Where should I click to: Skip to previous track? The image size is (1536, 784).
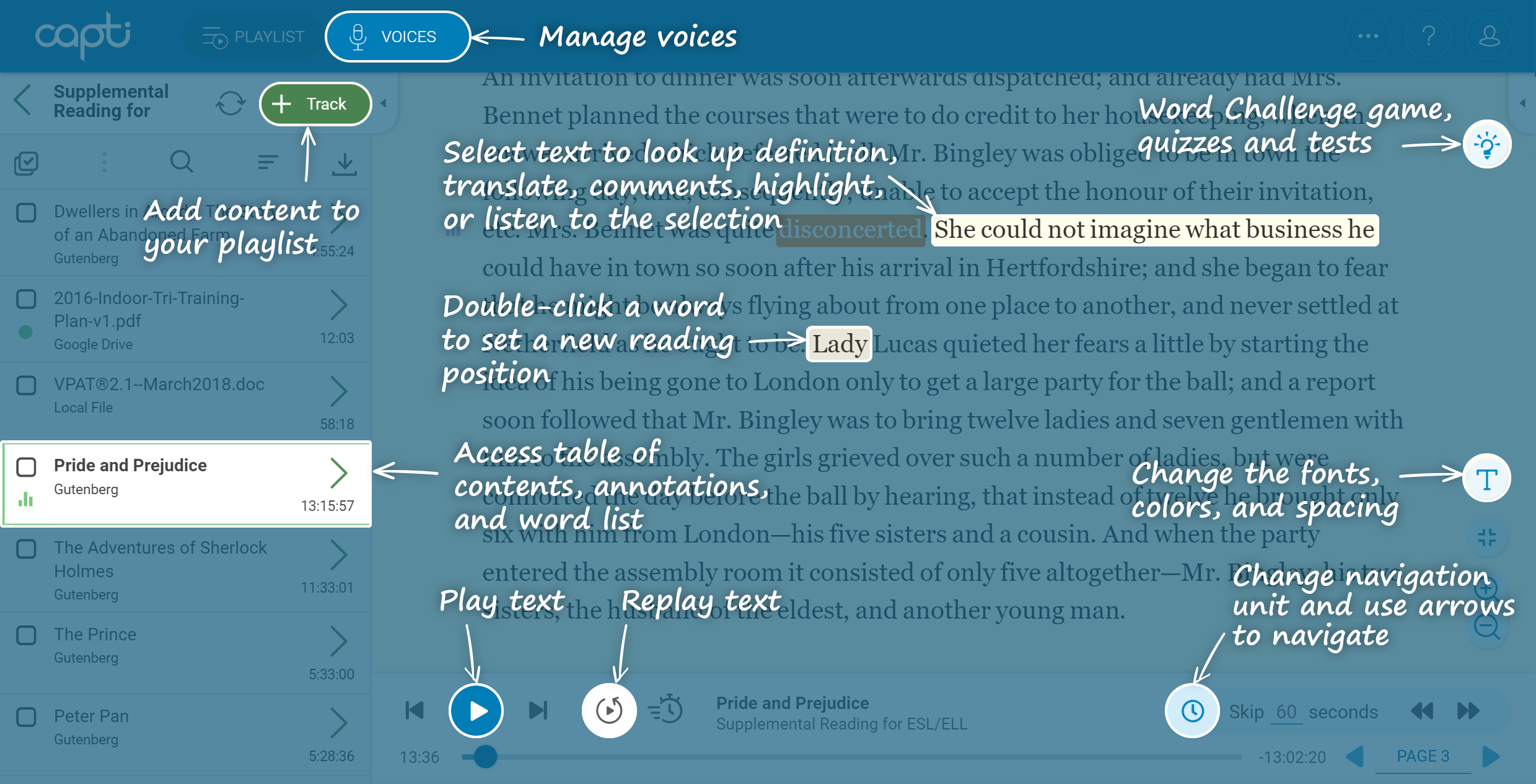pyautogui.click(x=414, y=710)
